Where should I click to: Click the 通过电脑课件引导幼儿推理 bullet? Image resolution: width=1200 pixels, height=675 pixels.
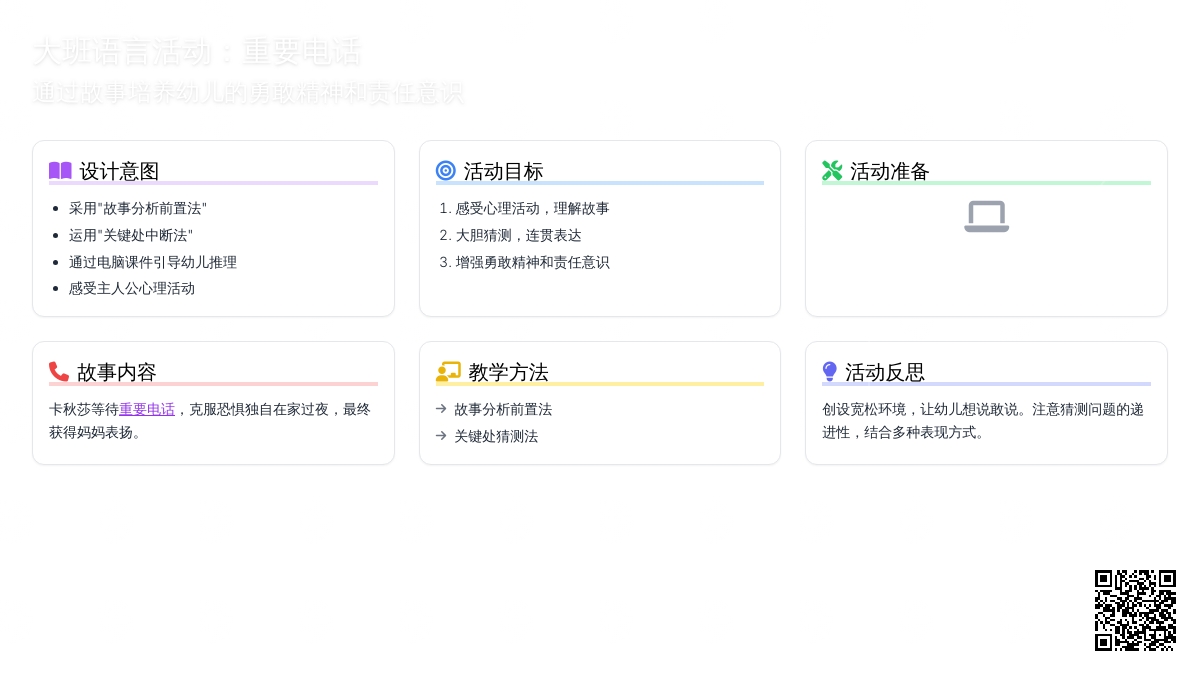click(153, 262)
